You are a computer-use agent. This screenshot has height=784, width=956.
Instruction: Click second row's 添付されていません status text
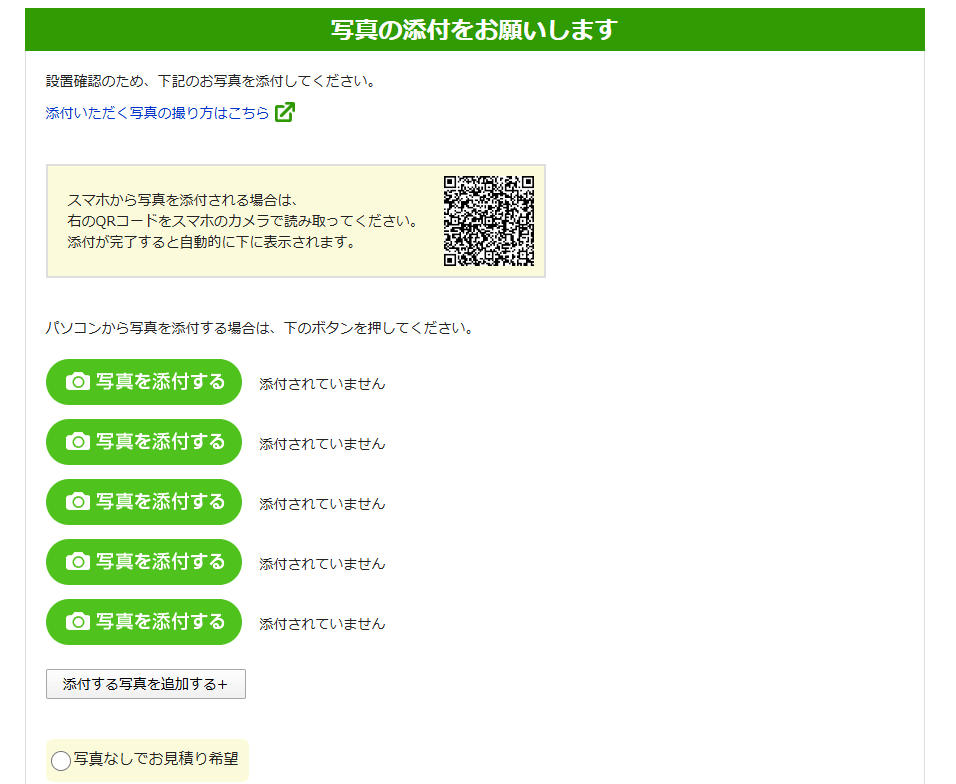[x=322, y=444]
